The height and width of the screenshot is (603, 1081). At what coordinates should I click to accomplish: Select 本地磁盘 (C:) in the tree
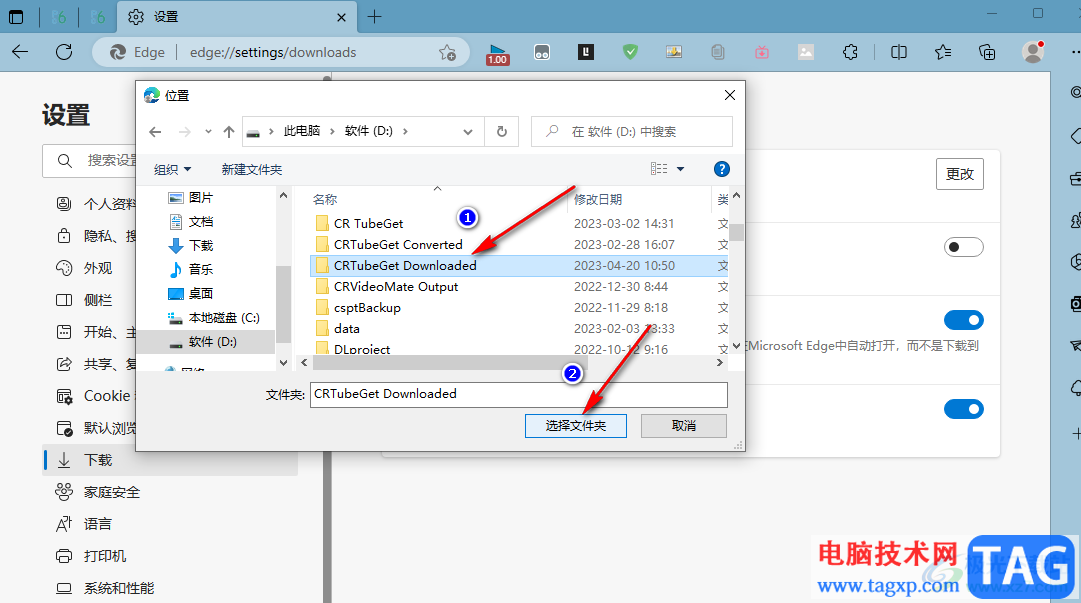pyautogui.click(x=223, y=318)
